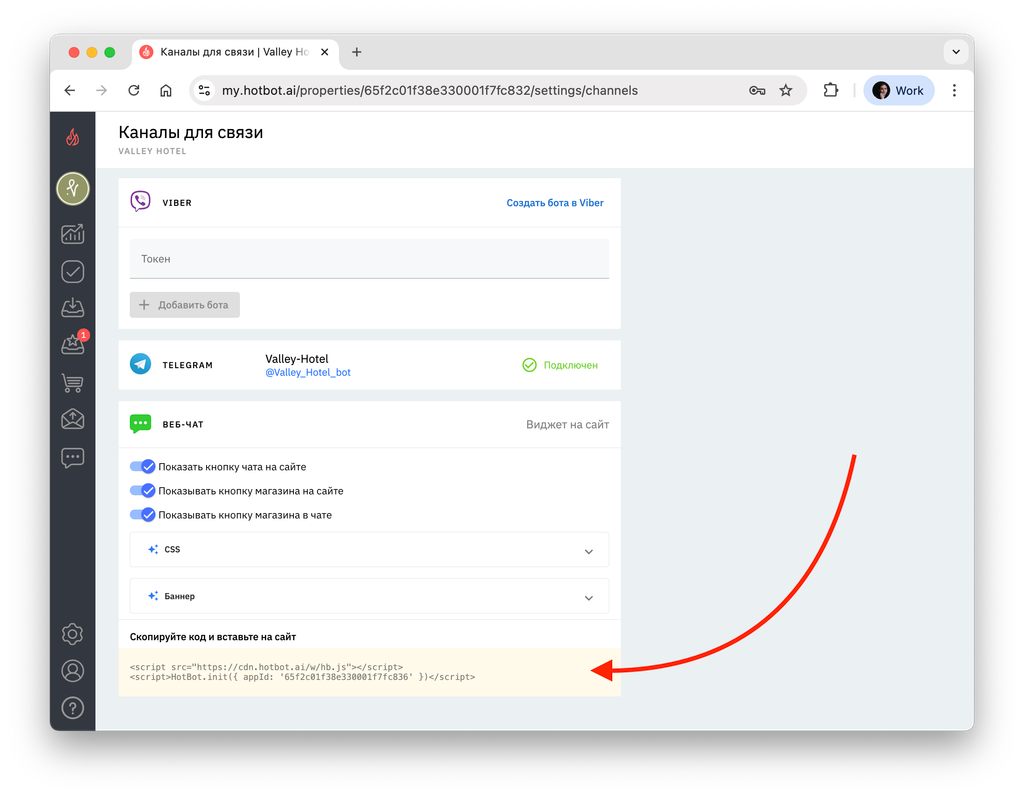This screenshot has width=1024, height=797.
Task: Open the @Valley_Hotel_bot link
Action: point(308,372)
